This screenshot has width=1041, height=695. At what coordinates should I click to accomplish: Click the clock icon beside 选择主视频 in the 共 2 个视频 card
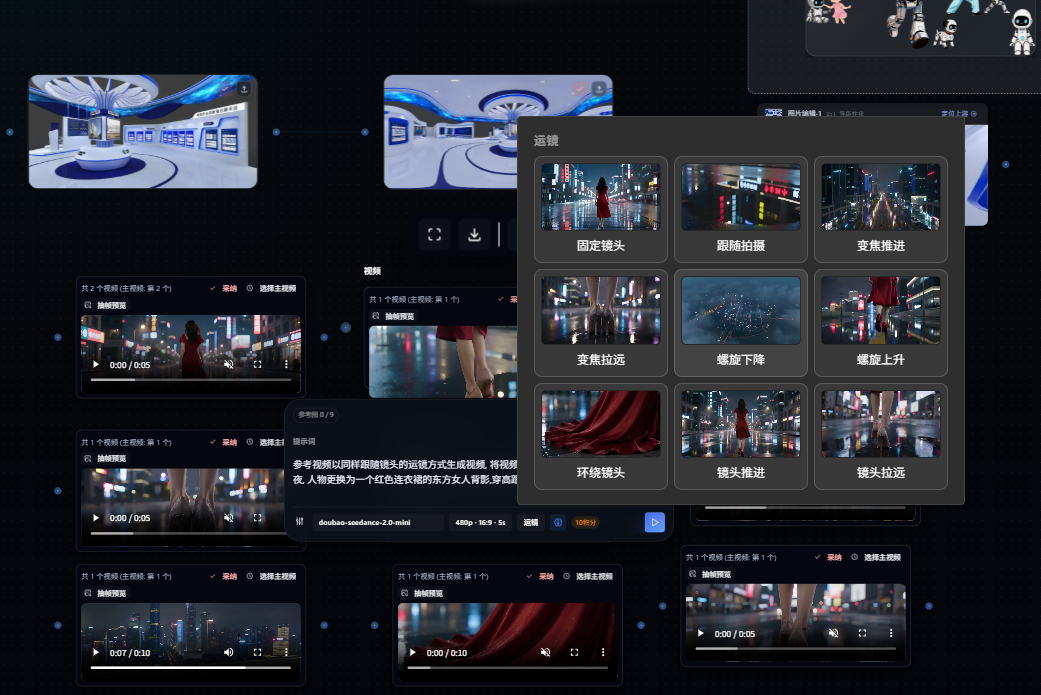tap(250, 288)
